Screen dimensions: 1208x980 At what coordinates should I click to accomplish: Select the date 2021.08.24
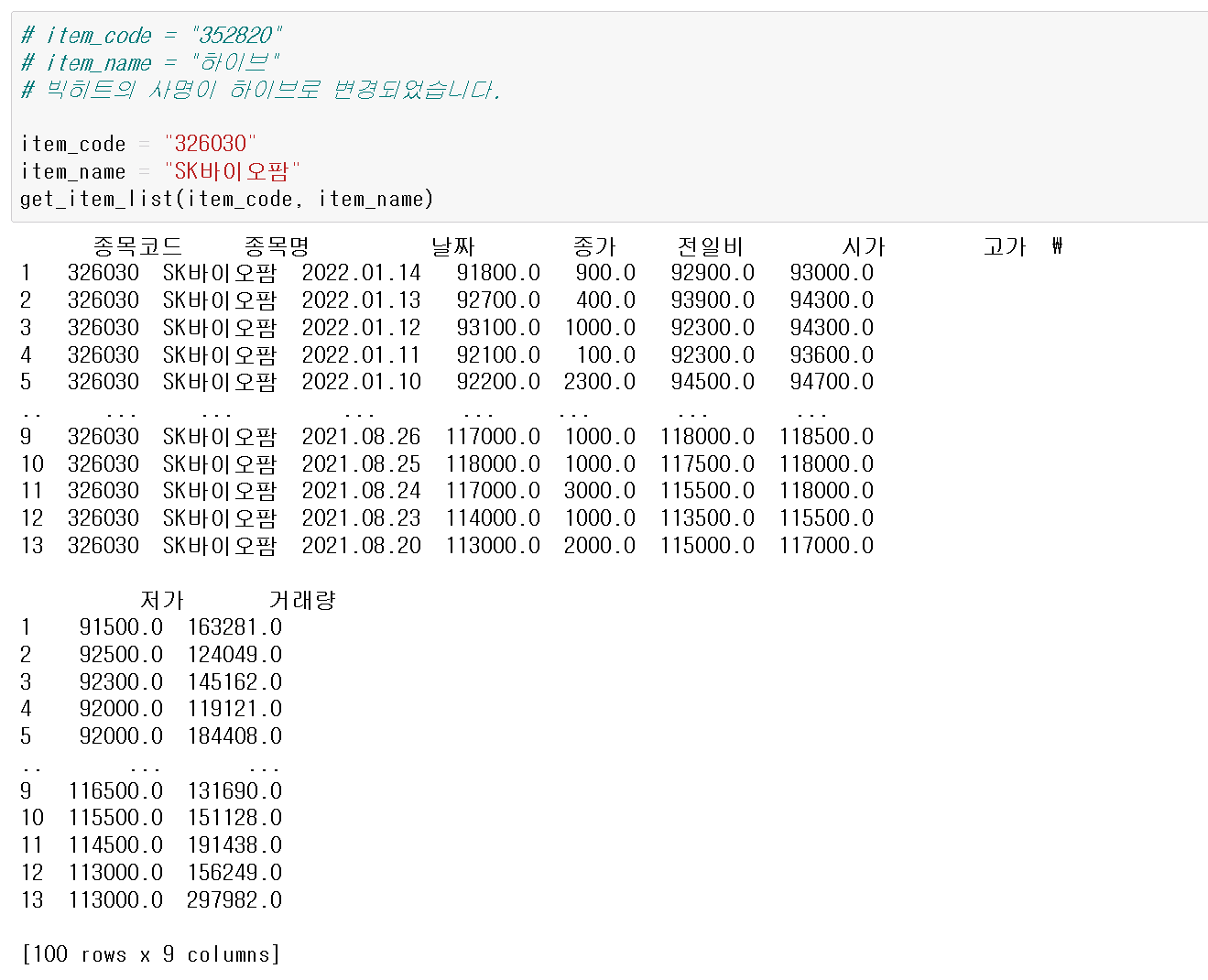(x=362, y=491)
